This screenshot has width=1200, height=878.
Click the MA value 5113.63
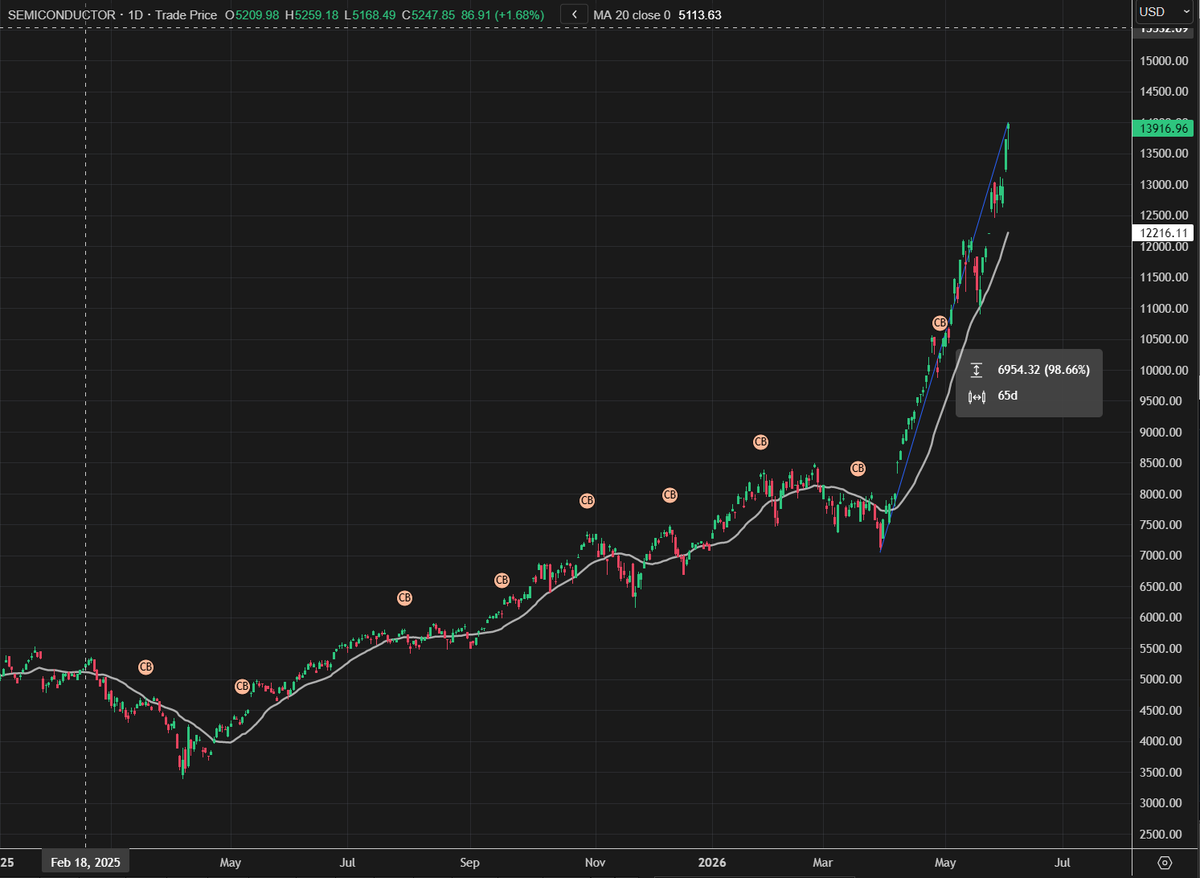click(x=700, y=15)
